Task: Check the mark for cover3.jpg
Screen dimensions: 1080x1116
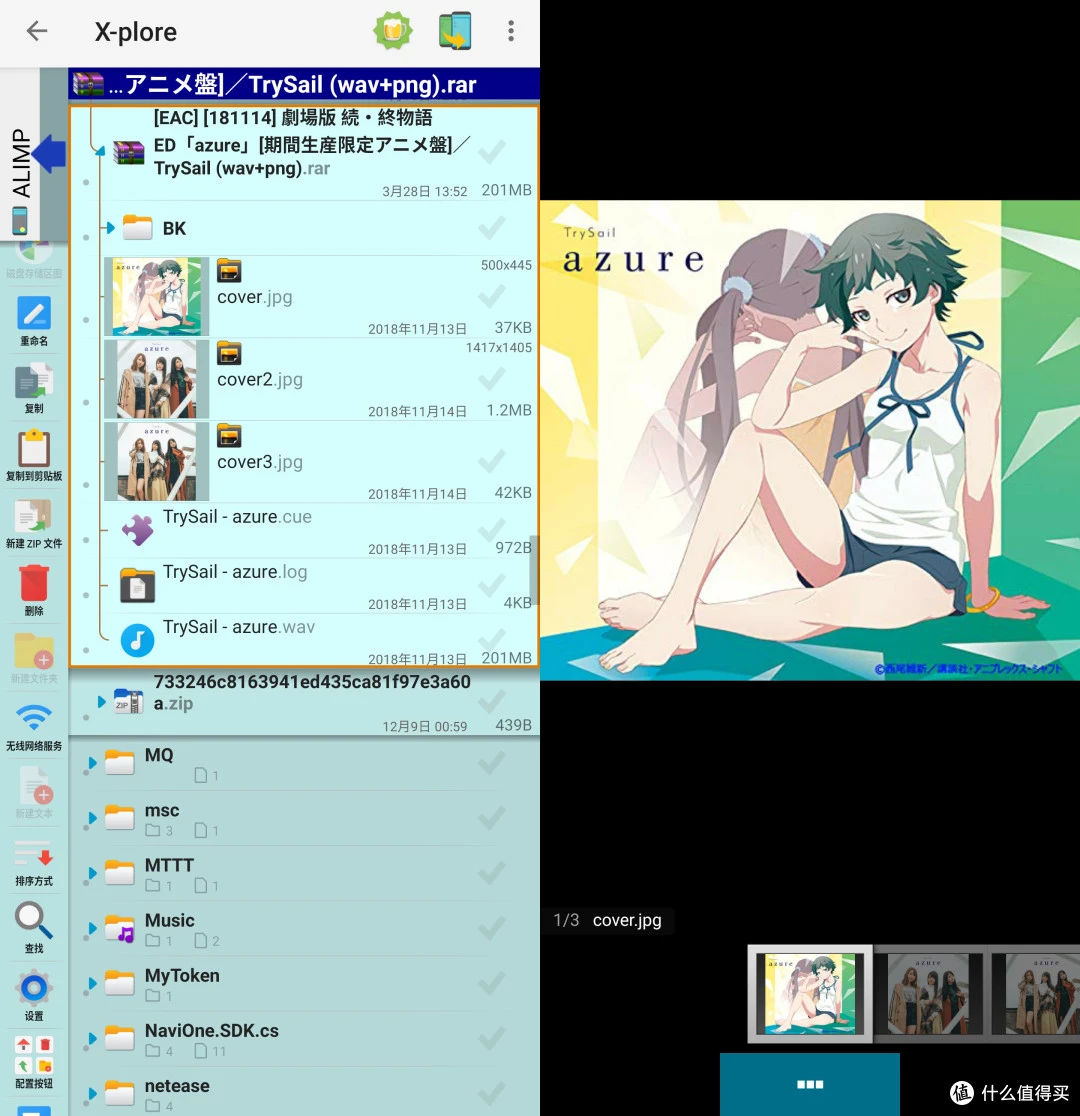Action: 492,461
